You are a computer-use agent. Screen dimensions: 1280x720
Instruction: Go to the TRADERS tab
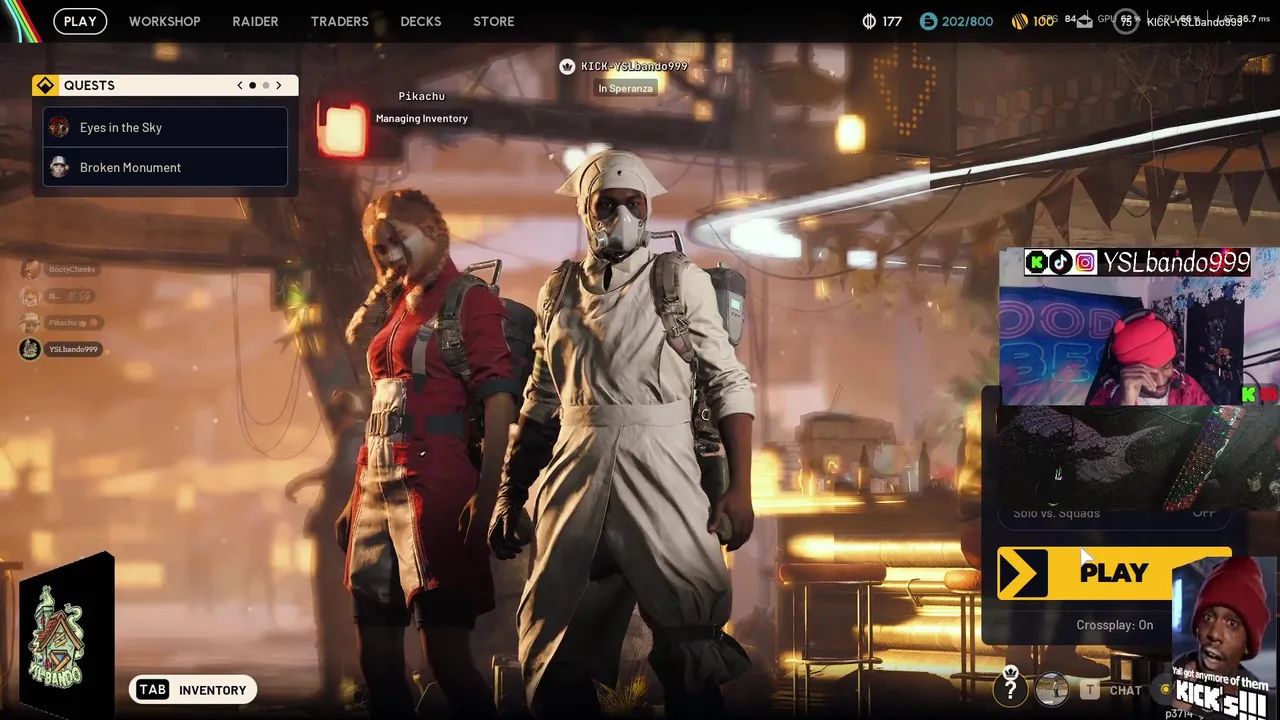click(x=339, y=21)
